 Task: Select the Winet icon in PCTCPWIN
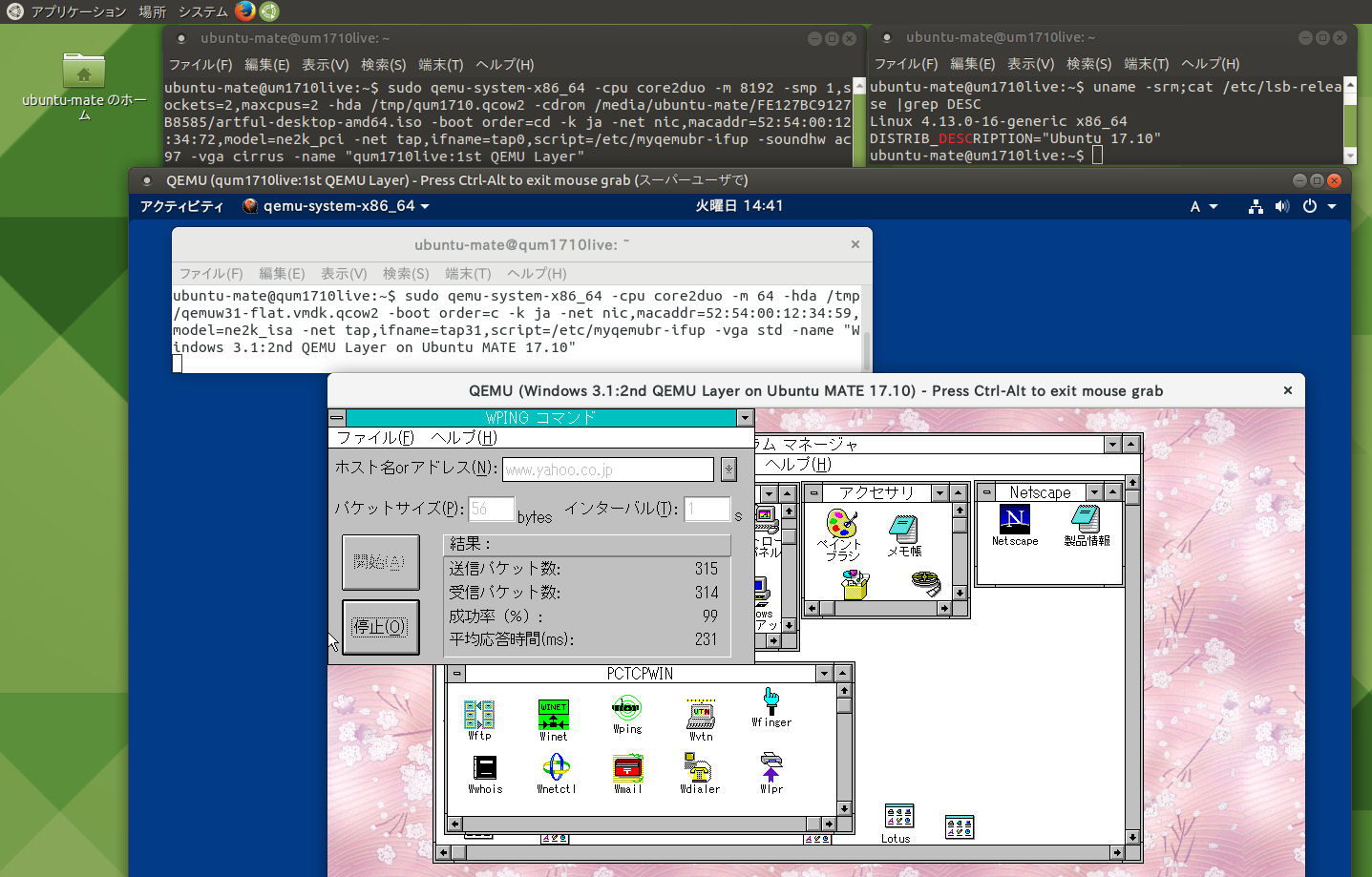(x=554, y=720)
